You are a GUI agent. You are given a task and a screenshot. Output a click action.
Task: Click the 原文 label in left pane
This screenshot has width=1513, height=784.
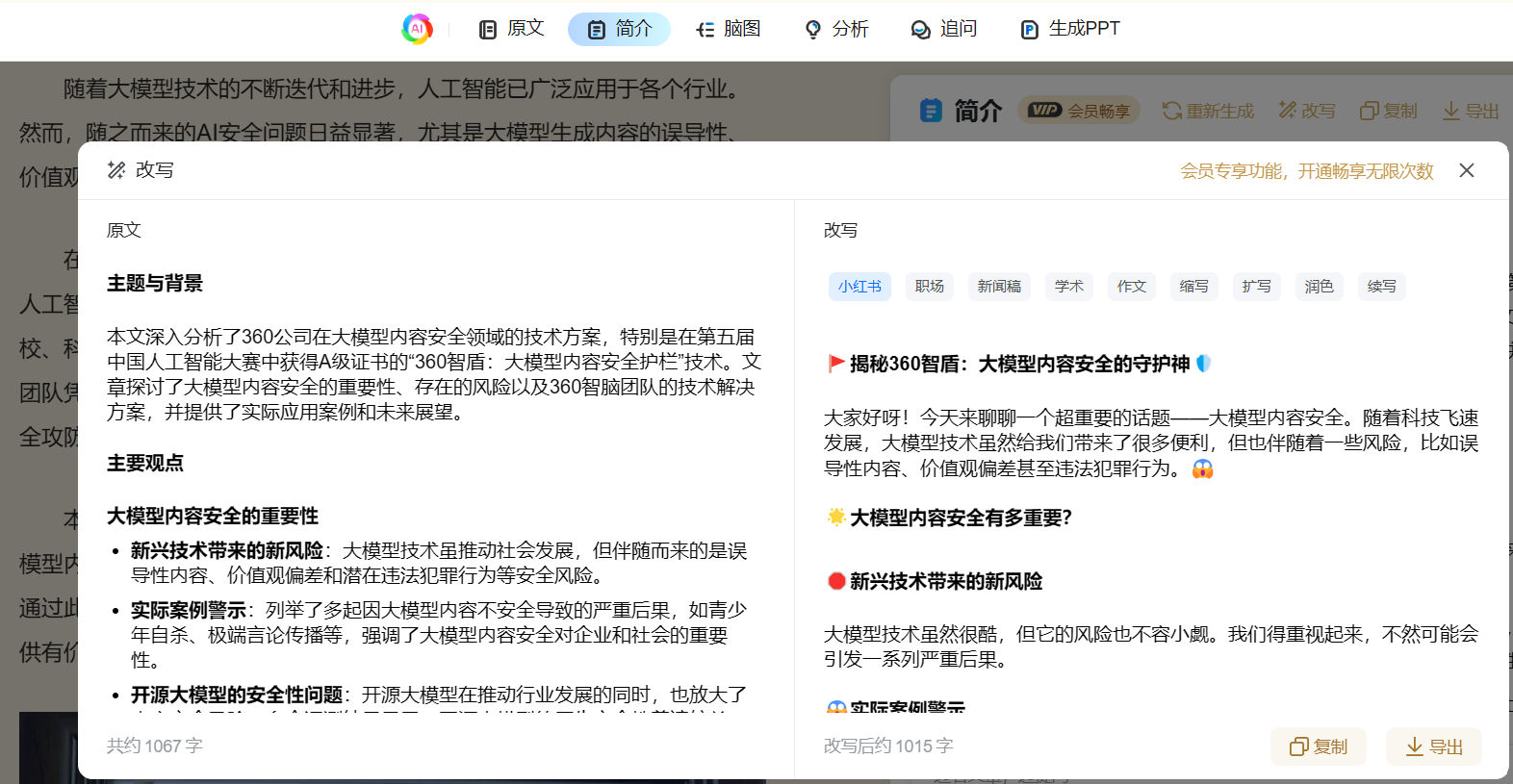coord(124,231)
